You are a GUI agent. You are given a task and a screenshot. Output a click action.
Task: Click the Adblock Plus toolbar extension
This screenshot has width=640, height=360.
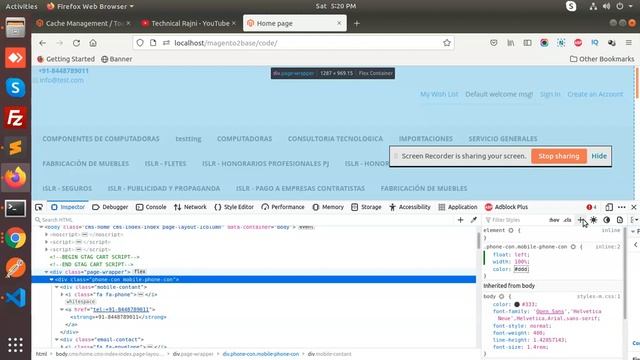click(578, 42)
